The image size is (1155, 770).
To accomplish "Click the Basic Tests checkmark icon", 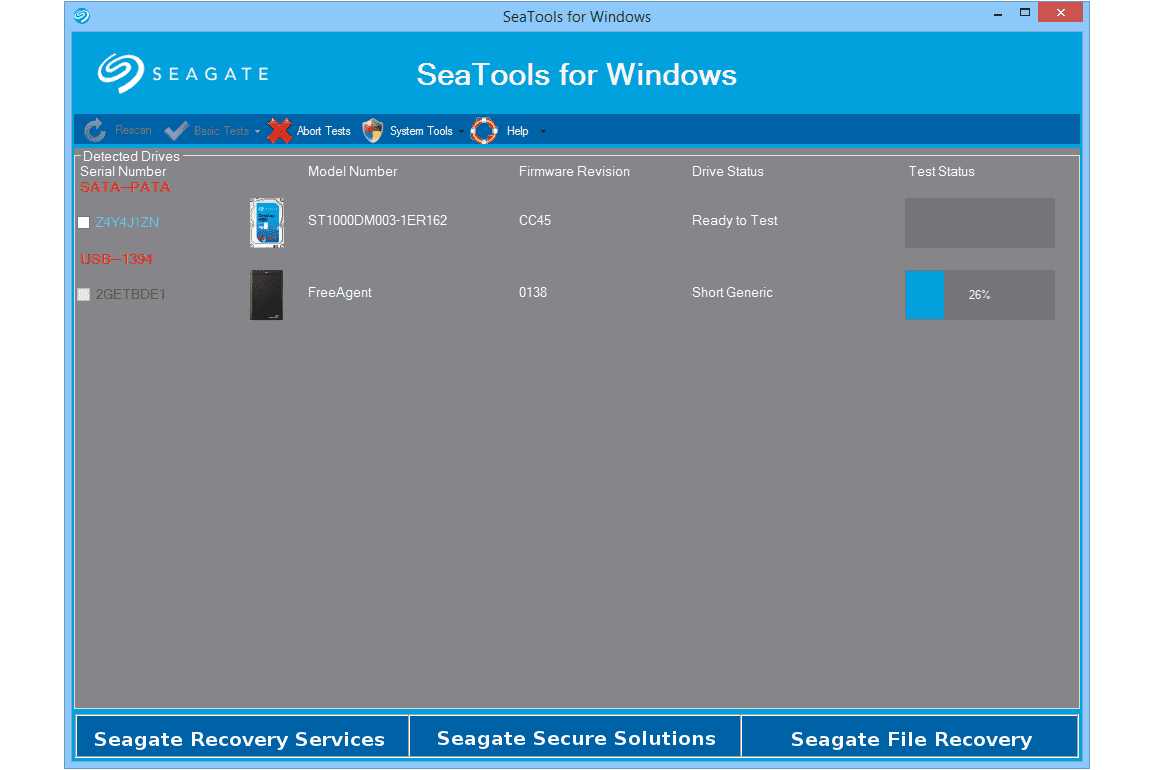I will 177,131.
